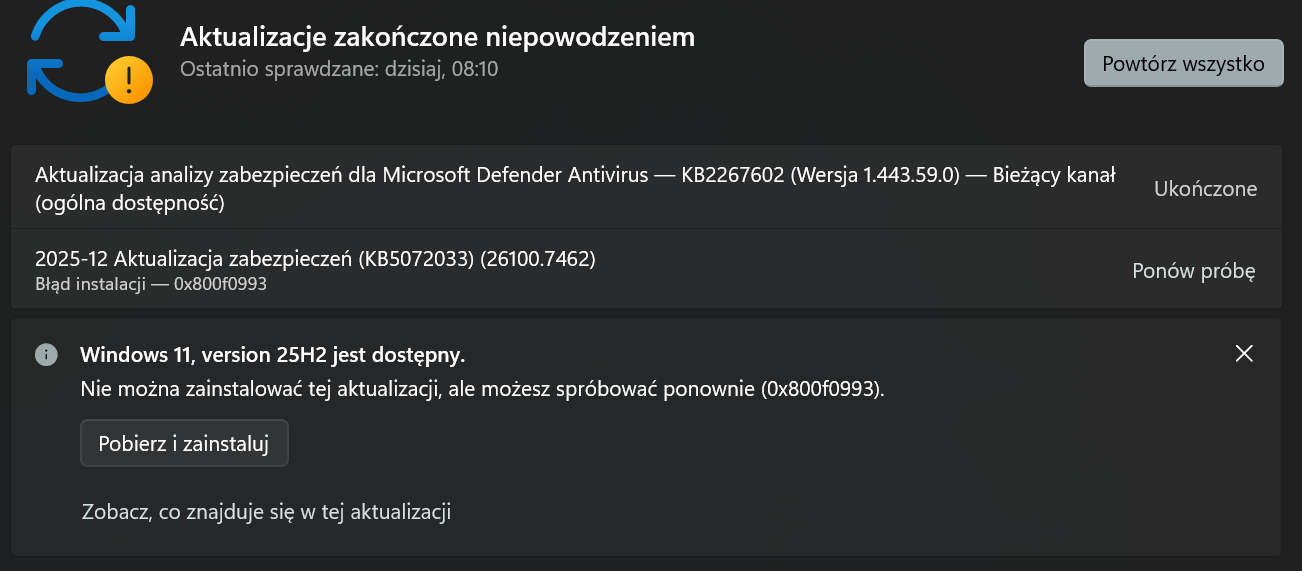Click the info icon beside Windows 11 25H2

click(46, 354)
